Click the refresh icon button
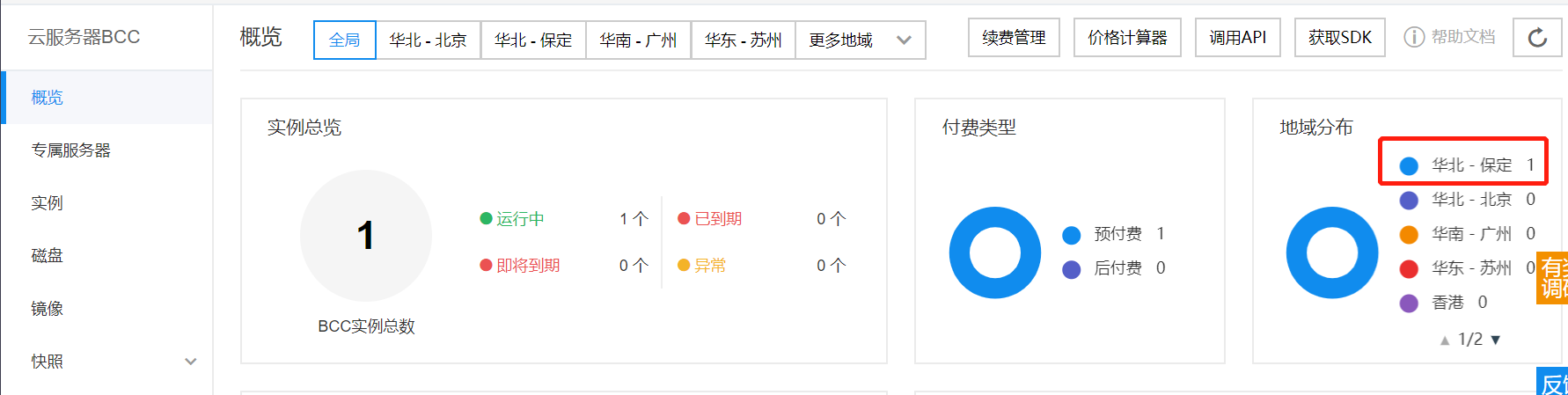1568x395 pixels. 1537,37
